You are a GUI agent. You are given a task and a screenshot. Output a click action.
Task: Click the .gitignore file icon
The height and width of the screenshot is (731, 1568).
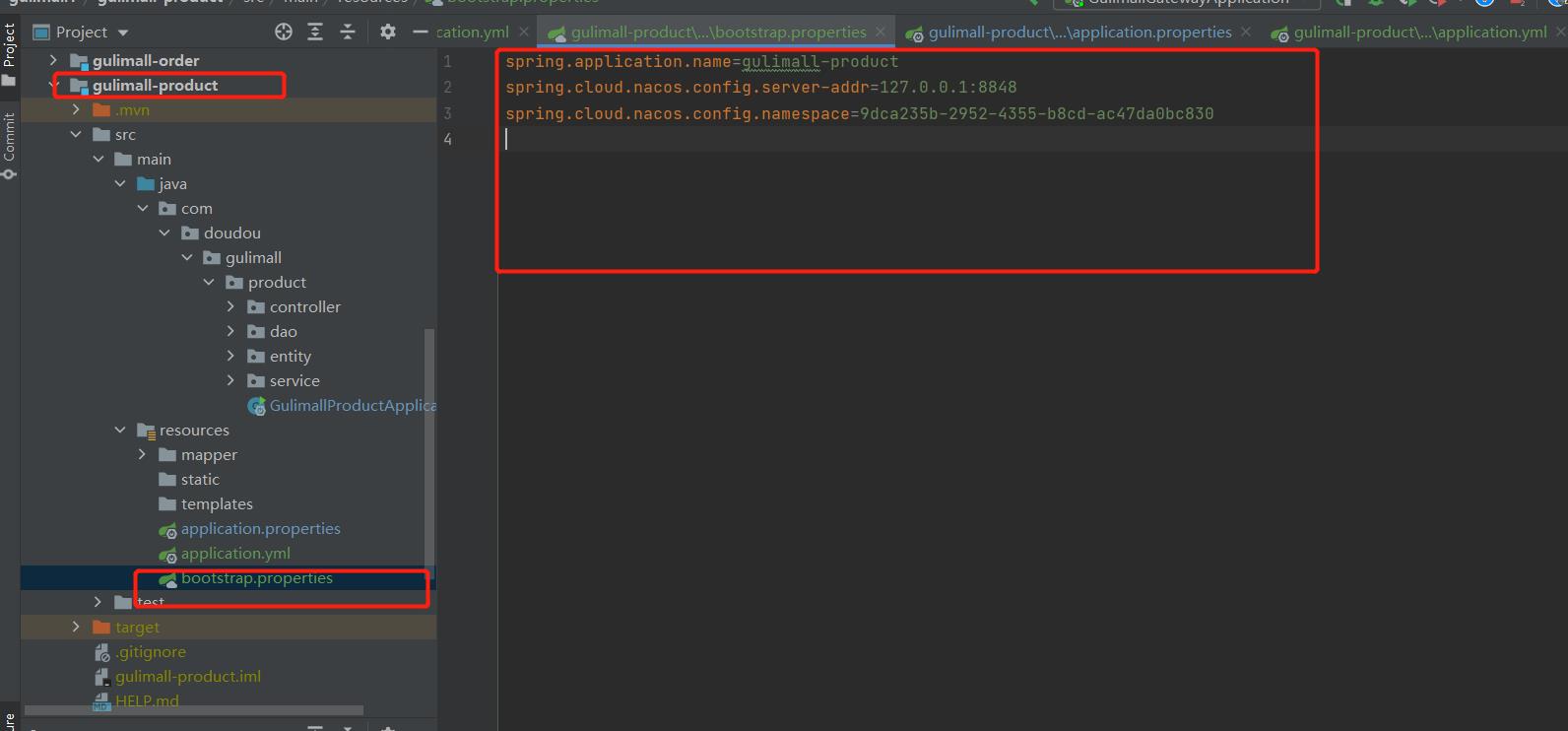point(102,652)
